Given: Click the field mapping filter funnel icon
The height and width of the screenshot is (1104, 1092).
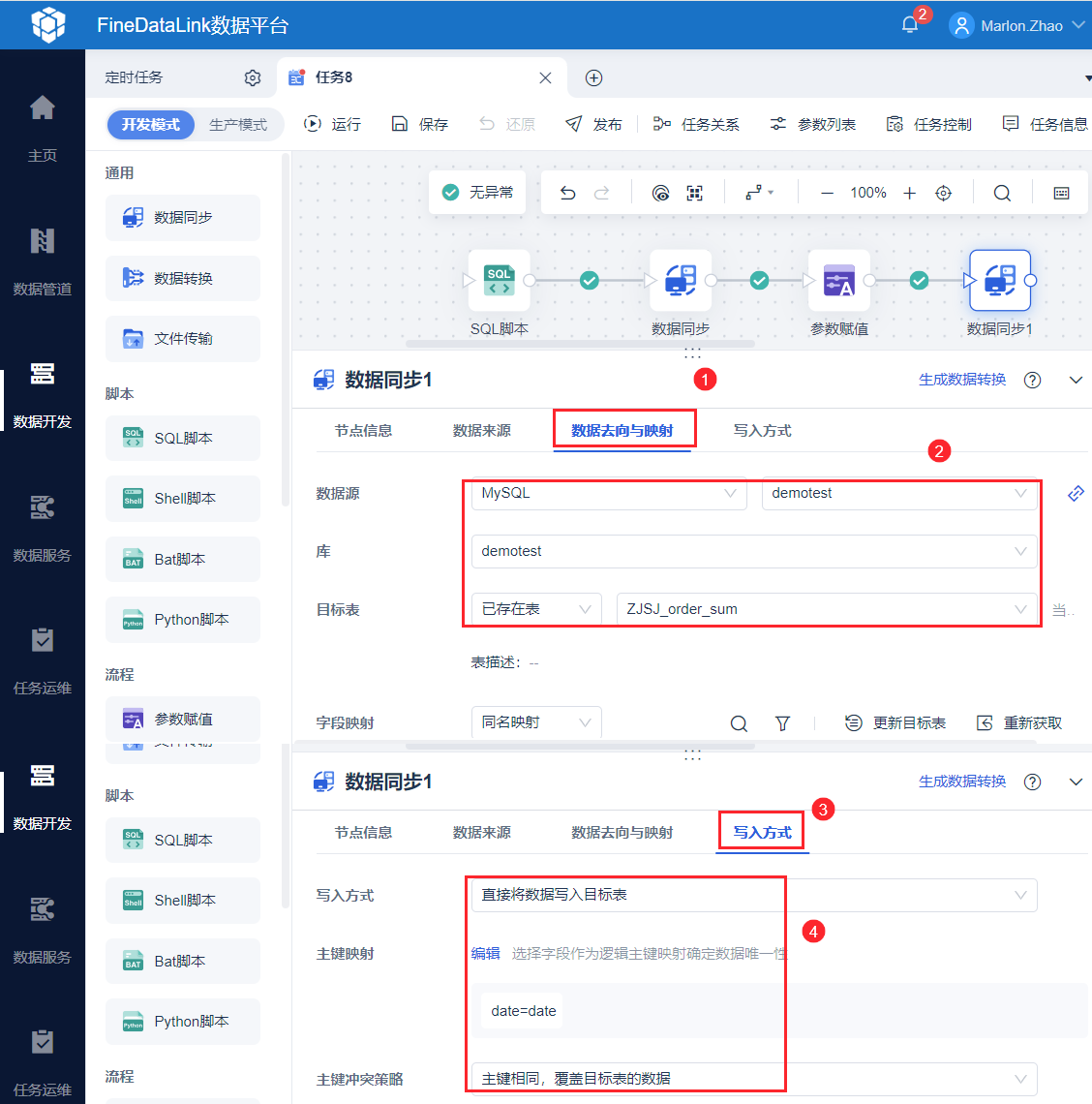Looking at the screenshot, I should coord(782,723).
